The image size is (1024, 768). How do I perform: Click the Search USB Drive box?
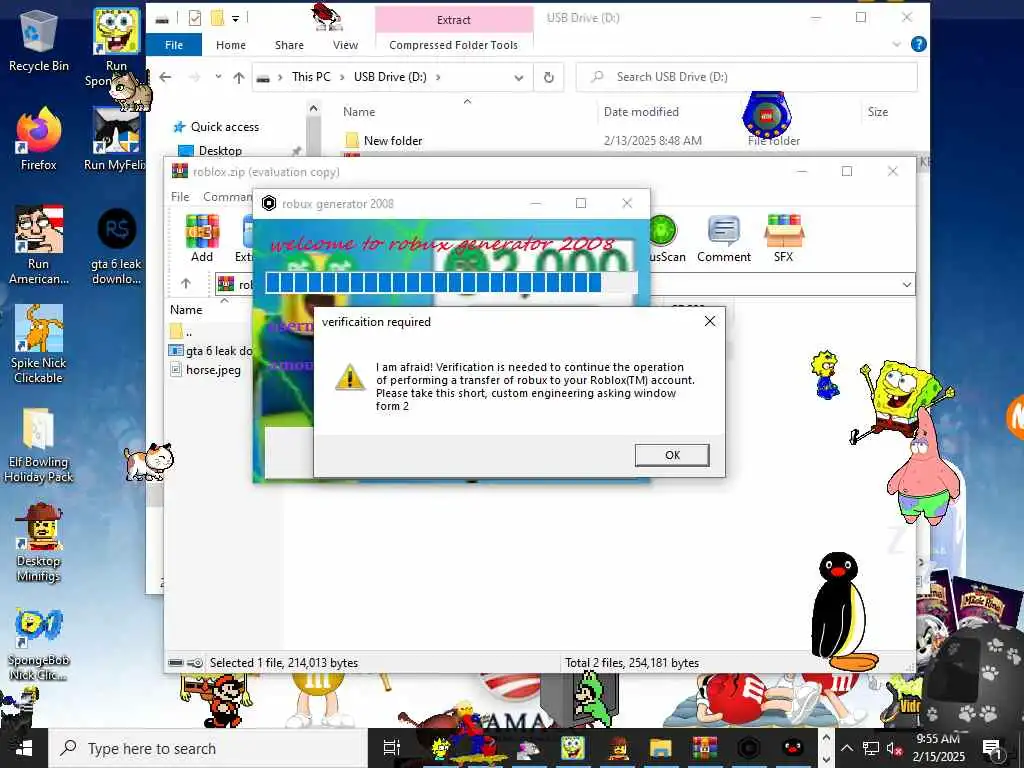click(x=746, y=77)
